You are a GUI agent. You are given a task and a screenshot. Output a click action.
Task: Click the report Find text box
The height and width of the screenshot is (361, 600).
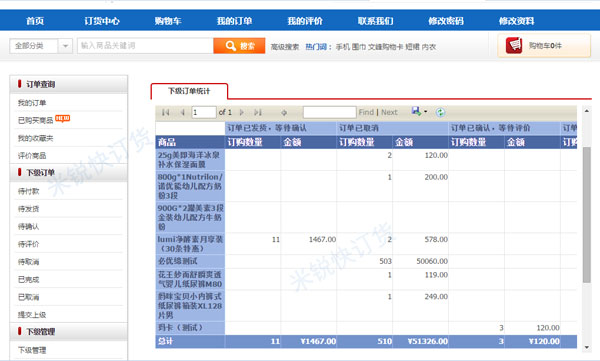(x=329, y=112)
